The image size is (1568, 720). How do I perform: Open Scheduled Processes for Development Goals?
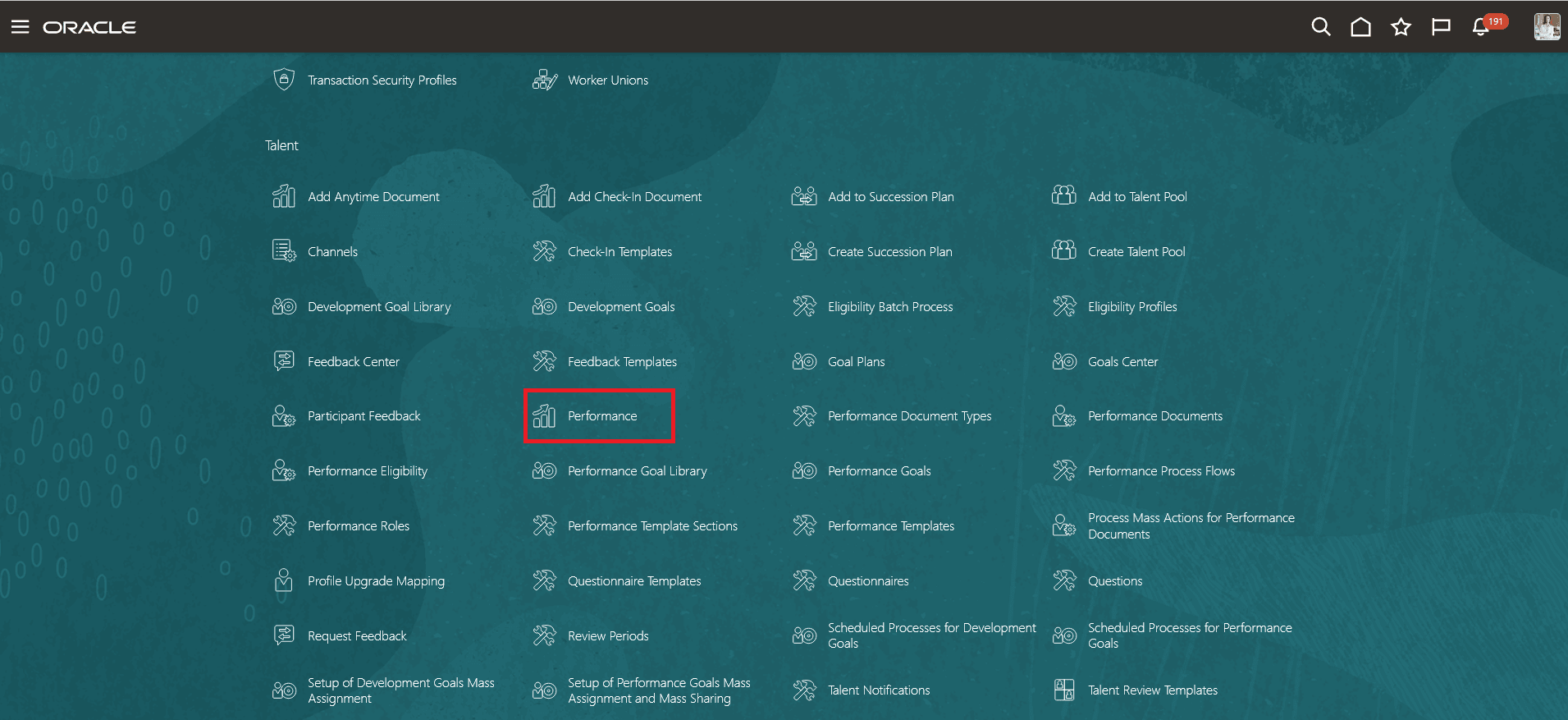pos(932,635)
